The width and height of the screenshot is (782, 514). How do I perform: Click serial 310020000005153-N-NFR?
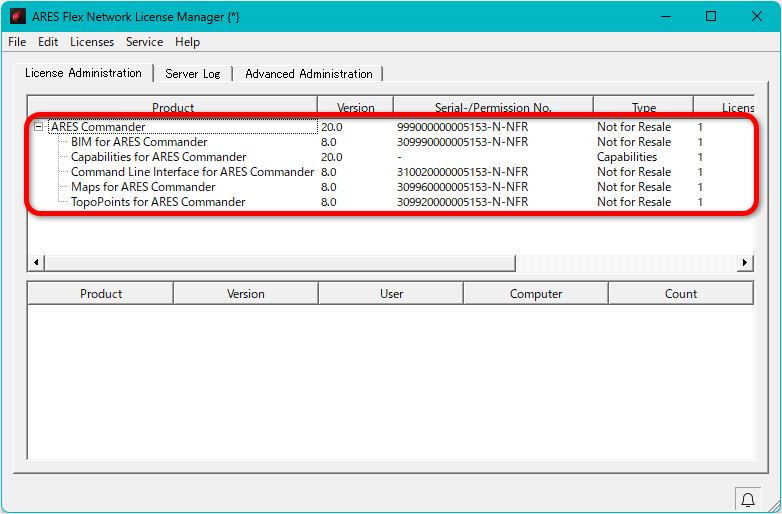point(462,172)
